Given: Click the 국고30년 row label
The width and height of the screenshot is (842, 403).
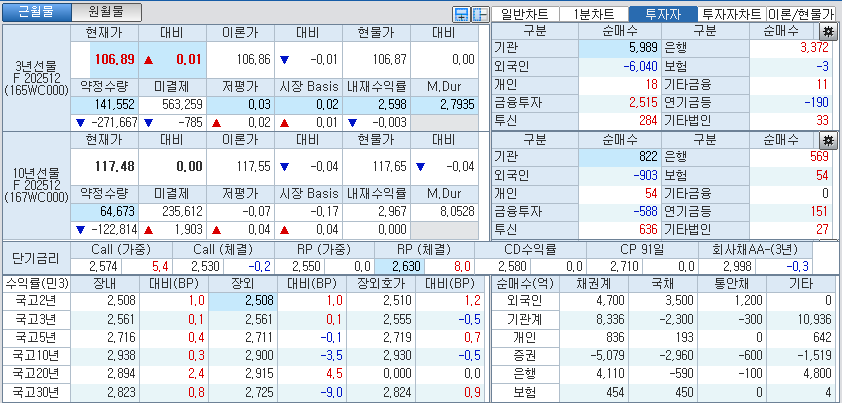Looking at the screenshot, I should pos(37,392).
